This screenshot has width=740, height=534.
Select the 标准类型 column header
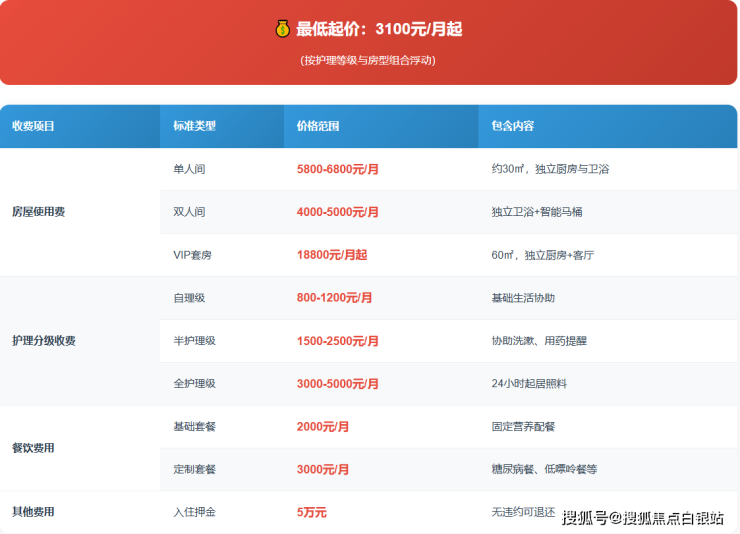coord(194,126)
